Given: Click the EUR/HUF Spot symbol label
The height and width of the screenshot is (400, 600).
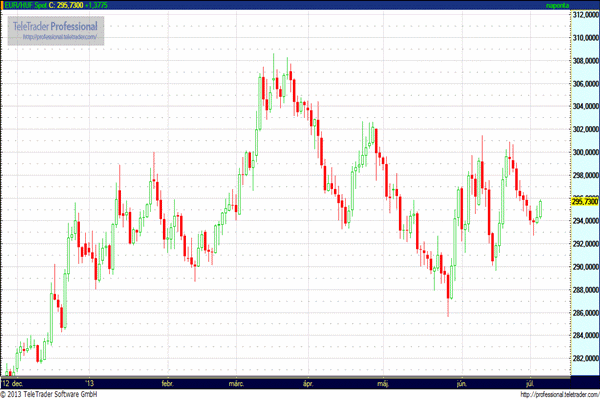Looking at the screenshot, I should [x=25, y=5].
